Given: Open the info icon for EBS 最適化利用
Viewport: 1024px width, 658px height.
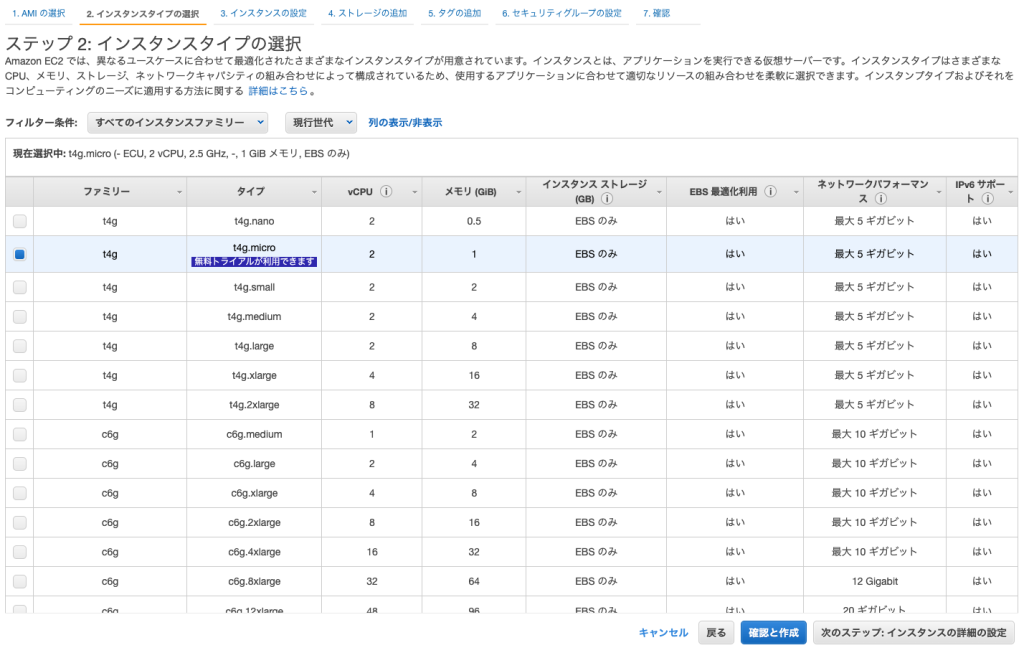Looking at the screenshot, I should tap(771, 191).
